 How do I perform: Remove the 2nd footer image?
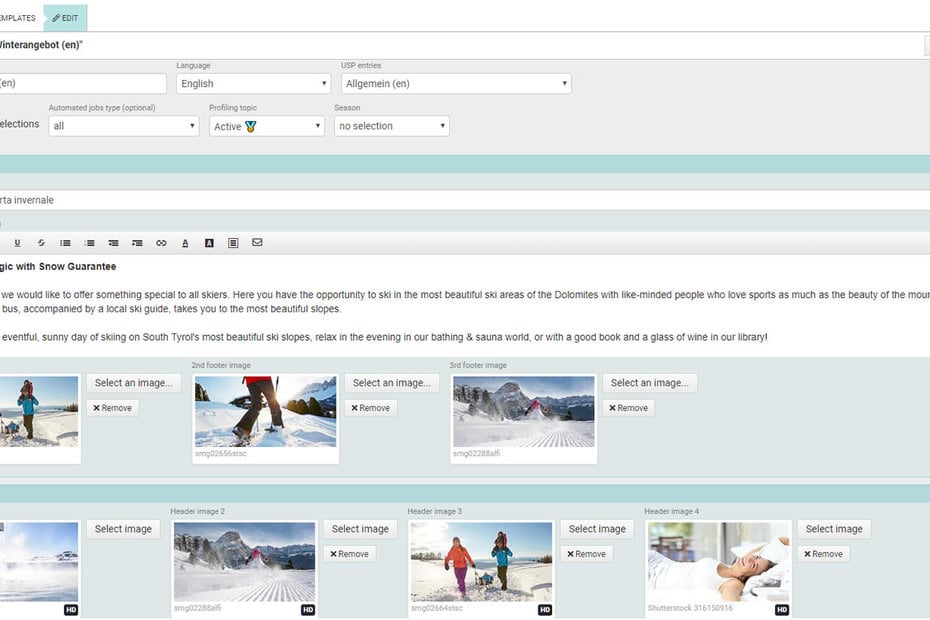tap(371, 408)
